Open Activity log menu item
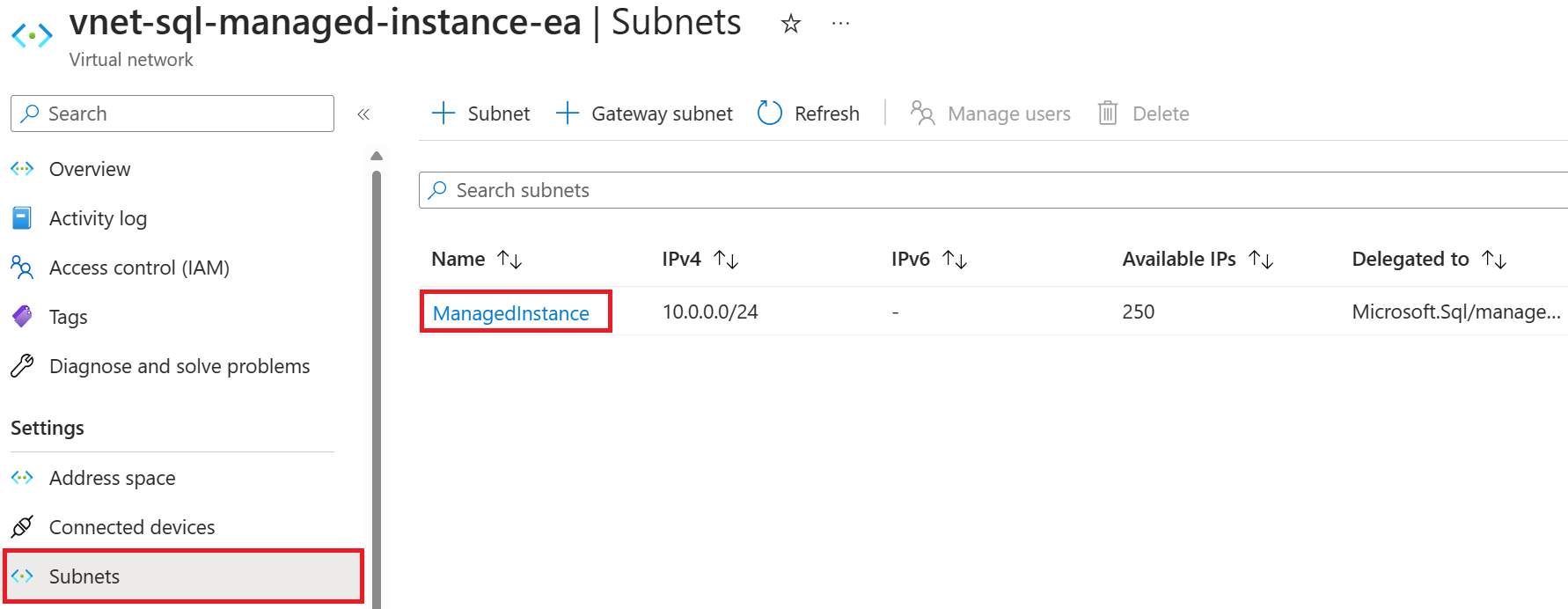This screenshot has width=1568, height=609. [x=98, y=218]
